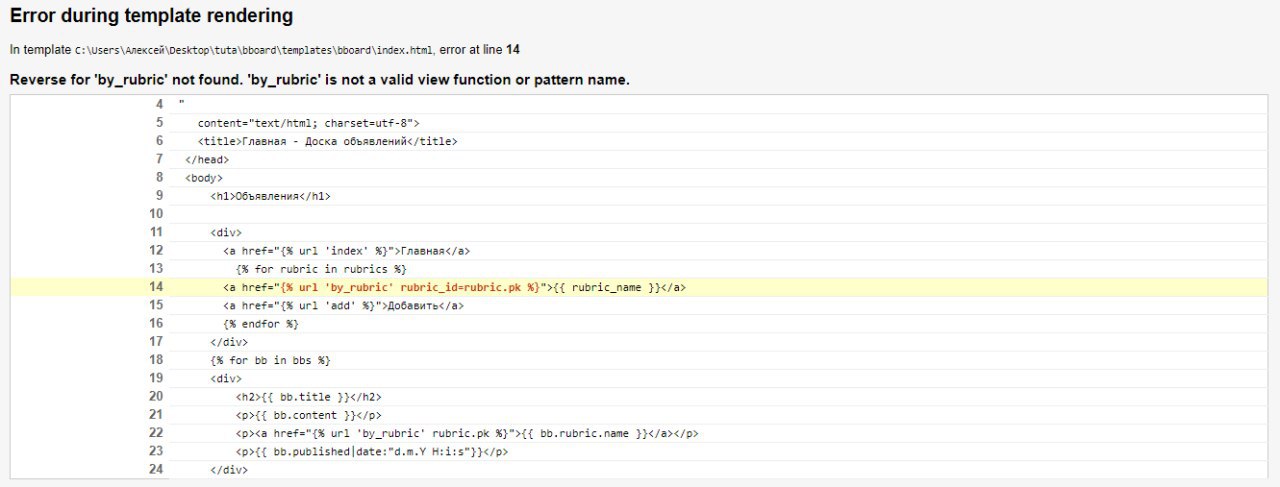
Task: Click line number 23 in the gutter
Action: coord(156,451)
